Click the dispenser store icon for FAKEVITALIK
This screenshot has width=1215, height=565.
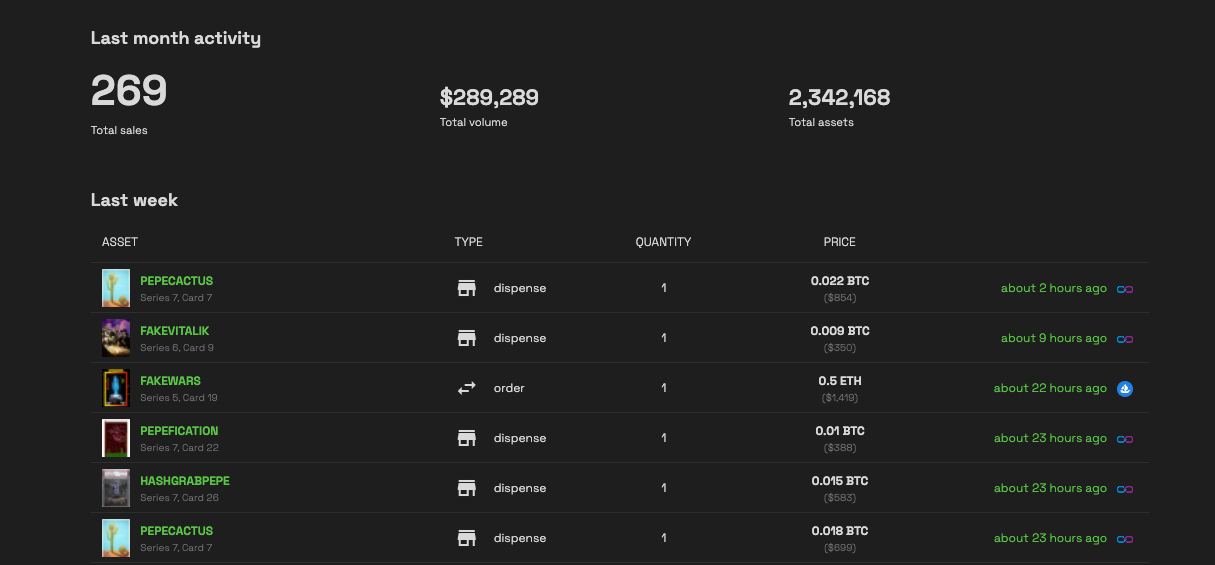tap(467, 338)
